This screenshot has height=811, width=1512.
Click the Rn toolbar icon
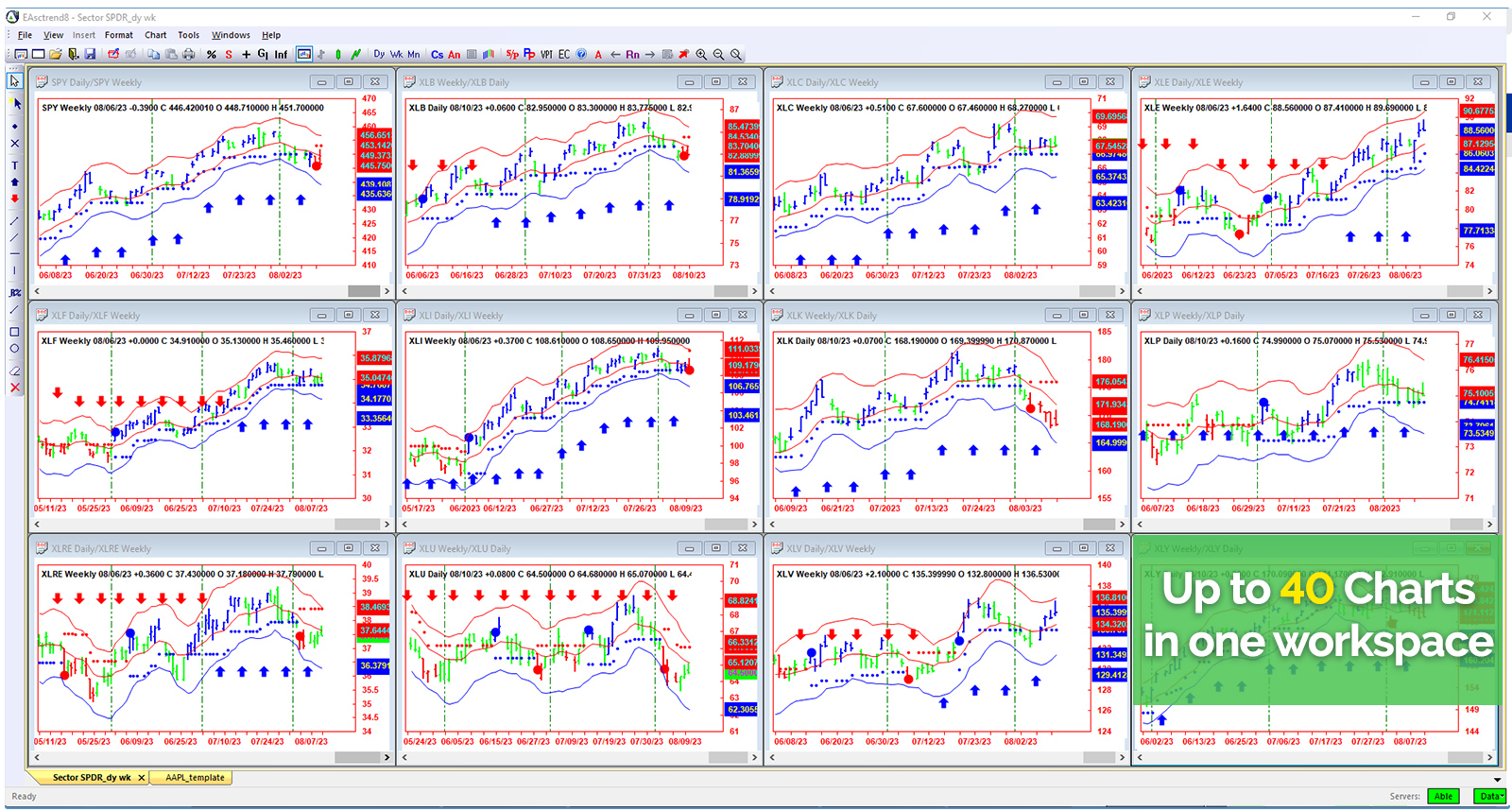pyautogui.click(x=632, y=54)
